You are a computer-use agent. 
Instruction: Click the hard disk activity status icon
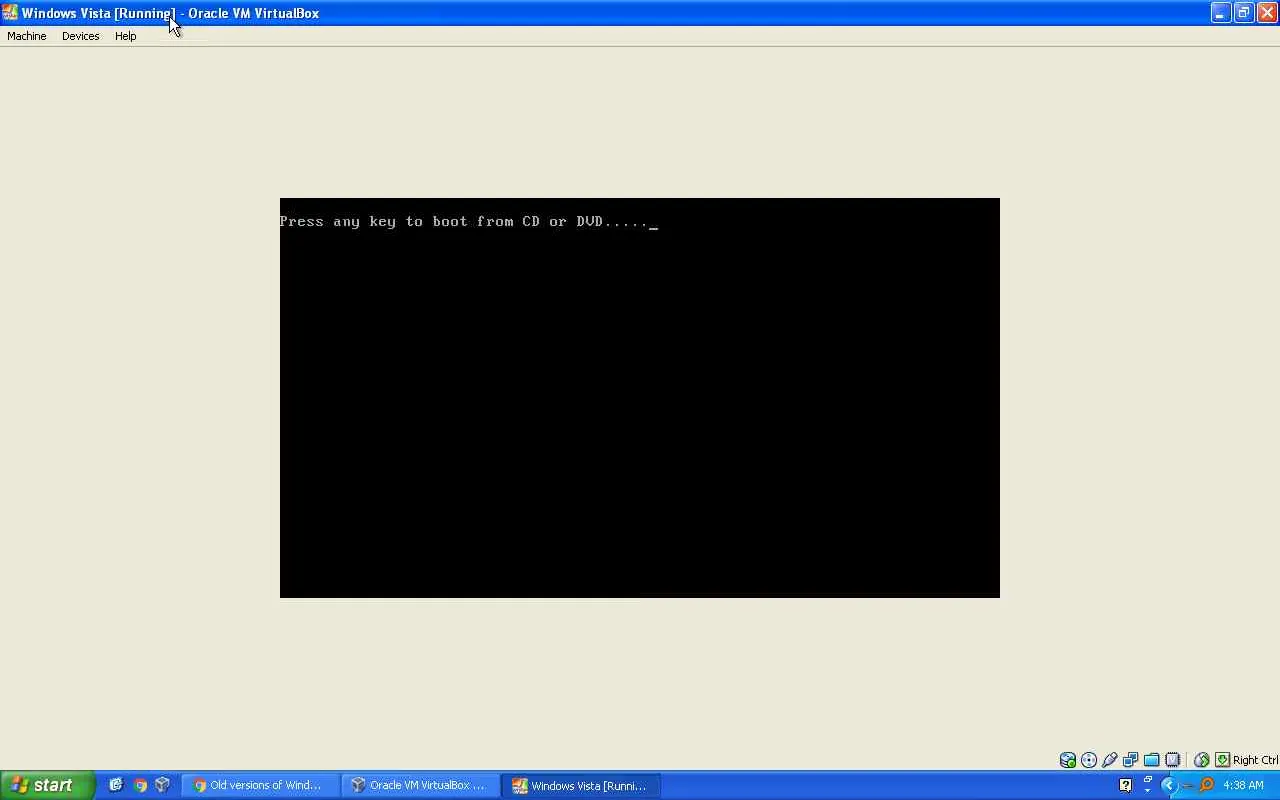click(1068, 760)
